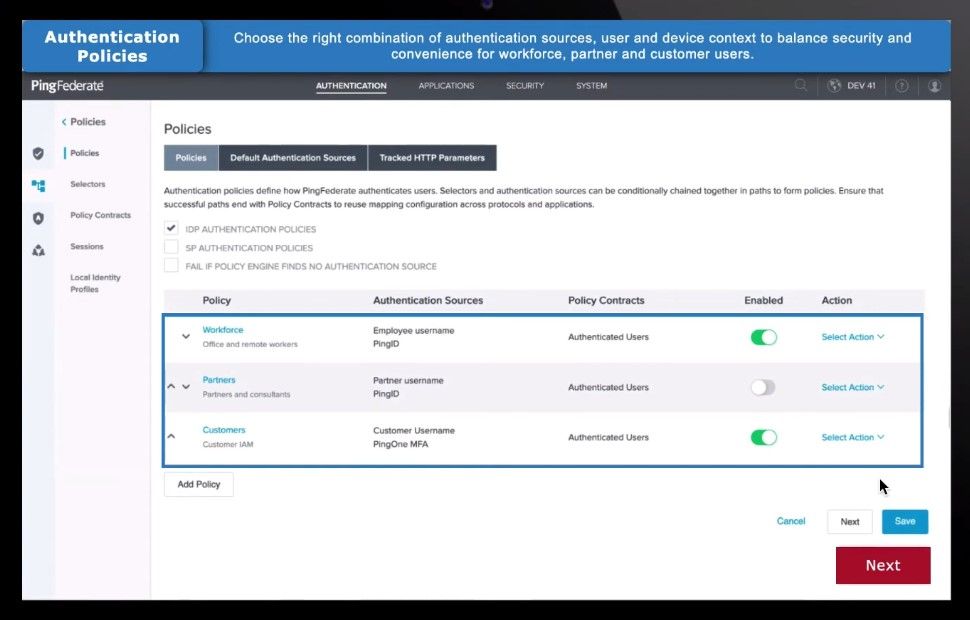Click the Add Policy button
The image size is (970, 620).
[199, 484]
